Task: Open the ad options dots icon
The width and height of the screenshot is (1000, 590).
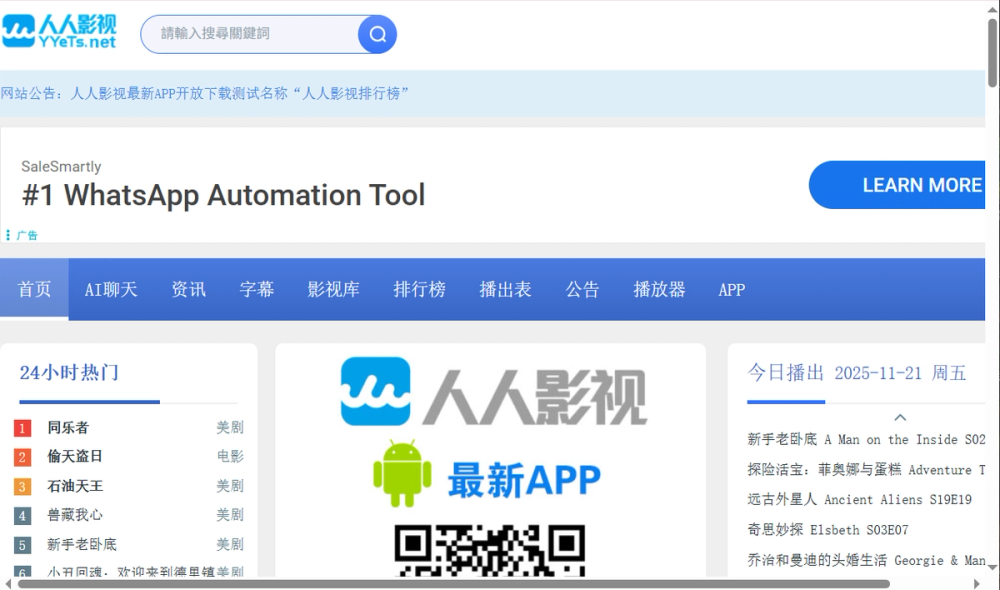Action: coord(8,235)
